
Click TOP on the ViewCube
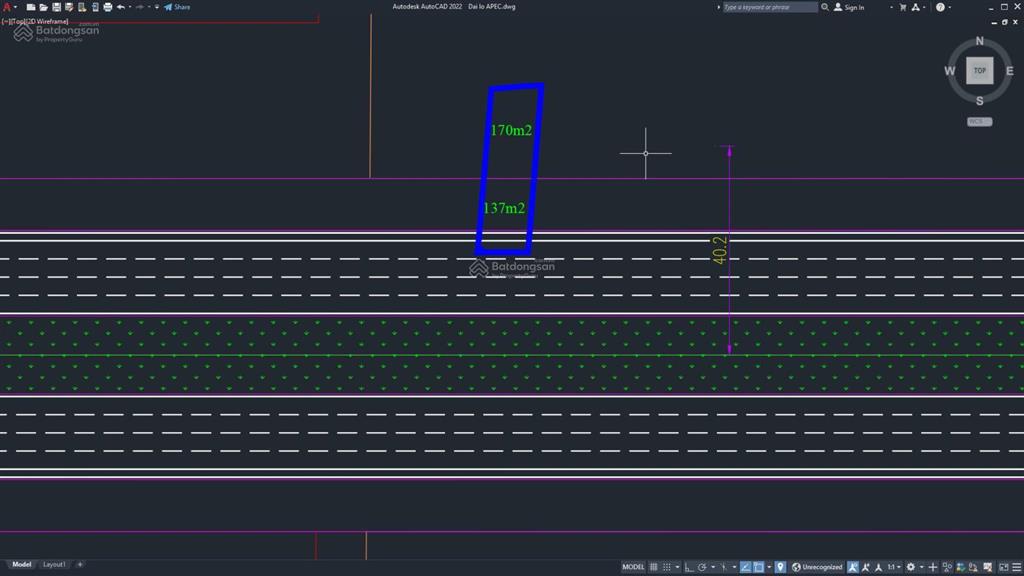pos(979,70)
